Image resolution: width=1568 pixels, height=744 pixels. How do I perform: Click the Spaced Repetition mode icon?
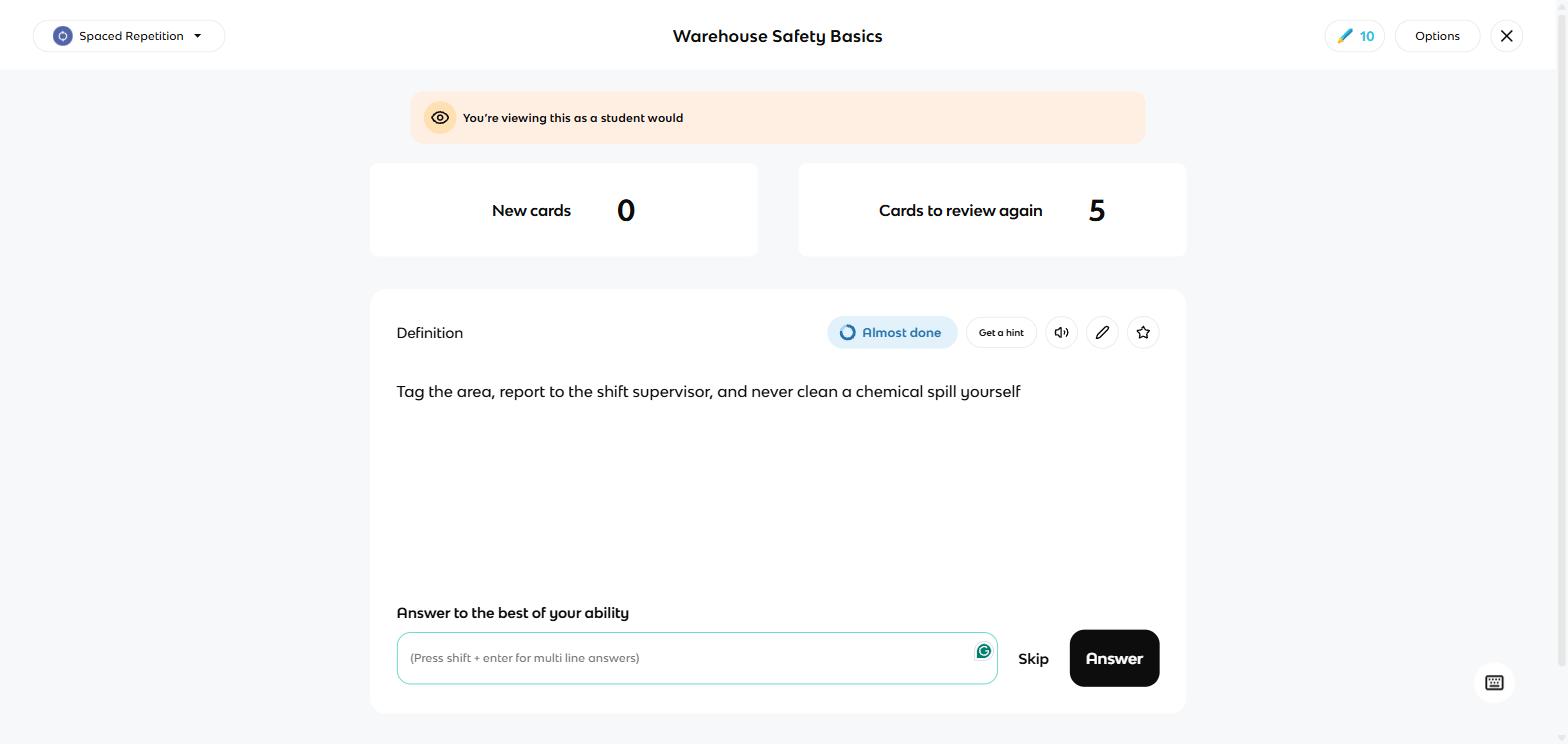point(63,36)
